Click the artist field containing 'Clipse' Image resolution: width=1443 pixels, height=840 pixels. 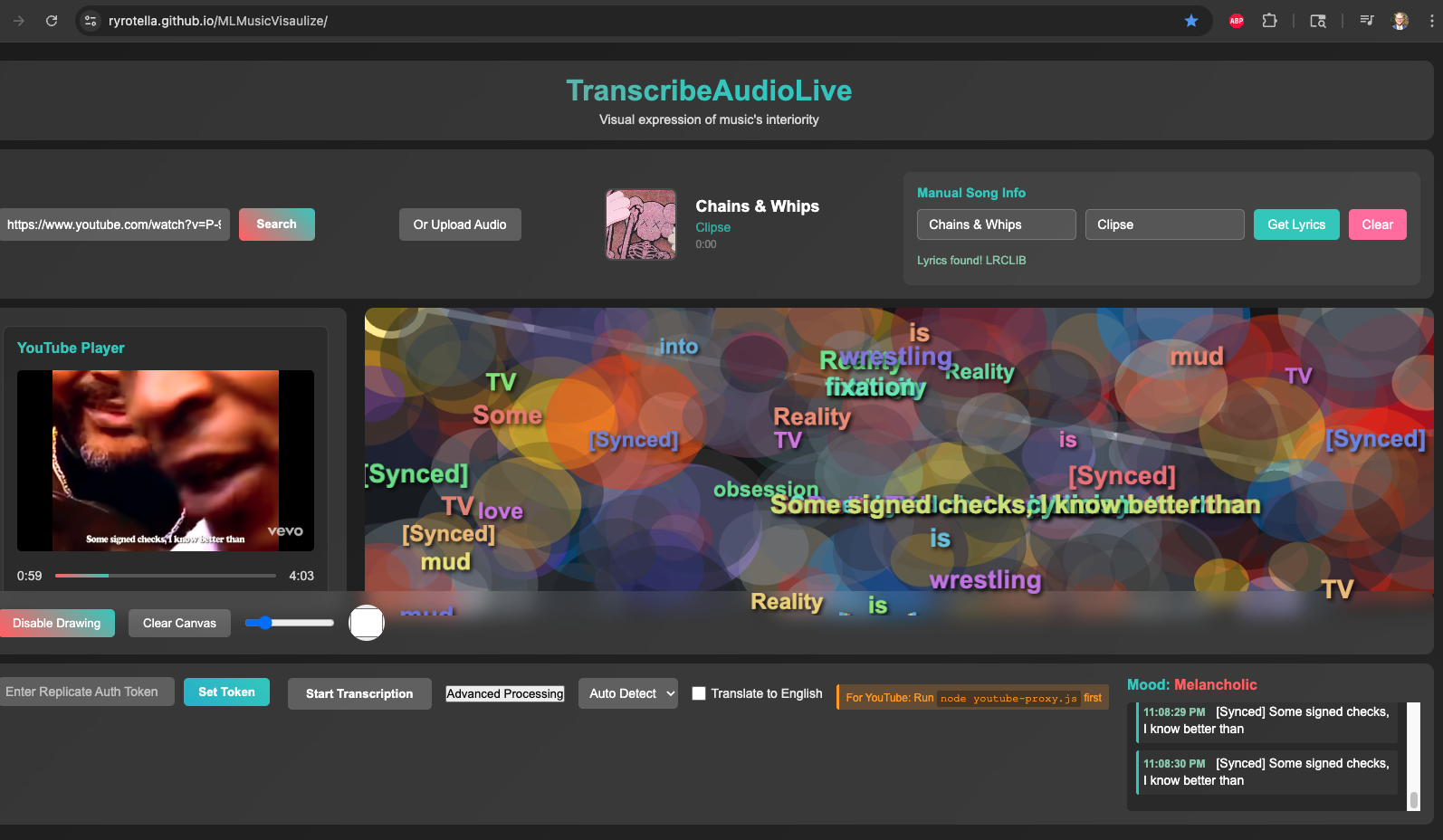(1165, 224)
